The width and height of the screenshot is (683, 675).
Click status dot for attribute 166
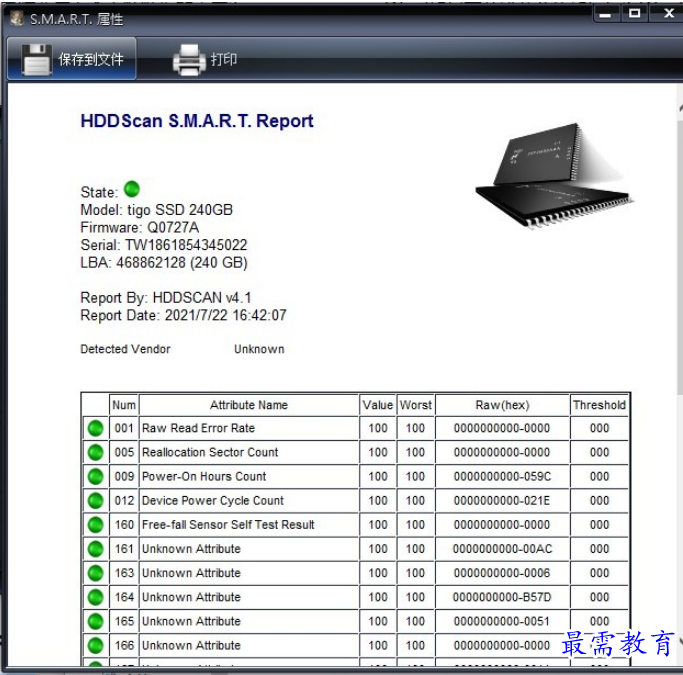coord(95,645)
